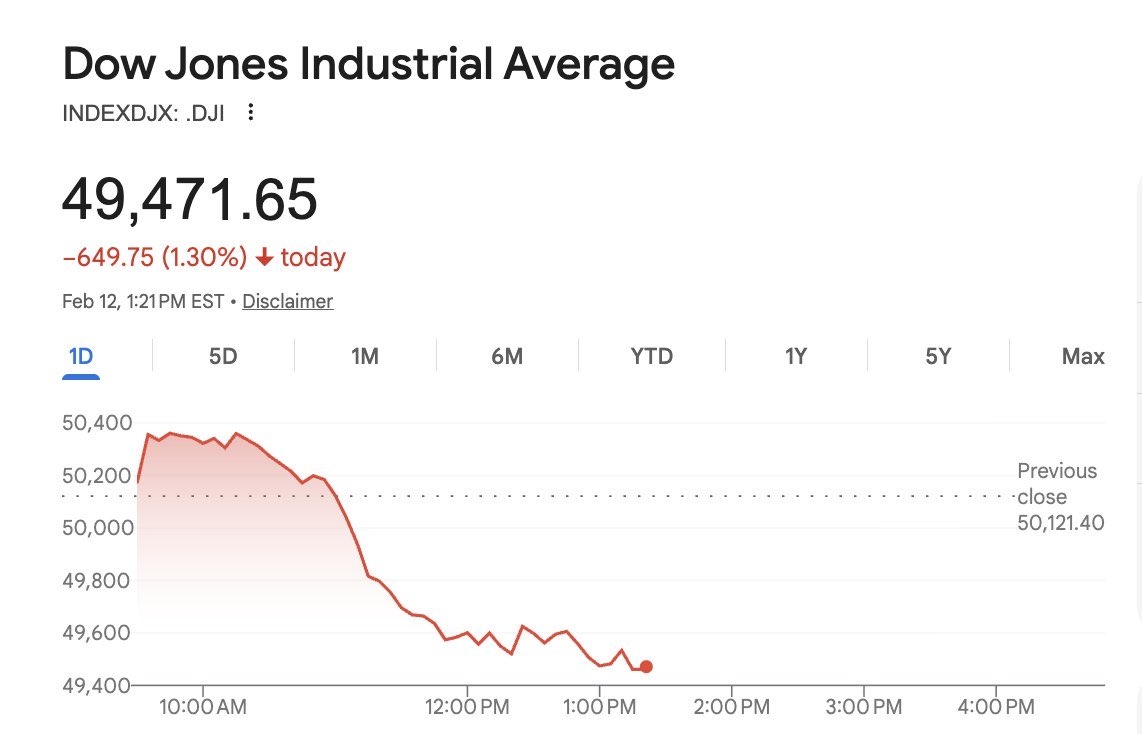Show the Max history range
1142x734 pixels.
coord(1083,356)
